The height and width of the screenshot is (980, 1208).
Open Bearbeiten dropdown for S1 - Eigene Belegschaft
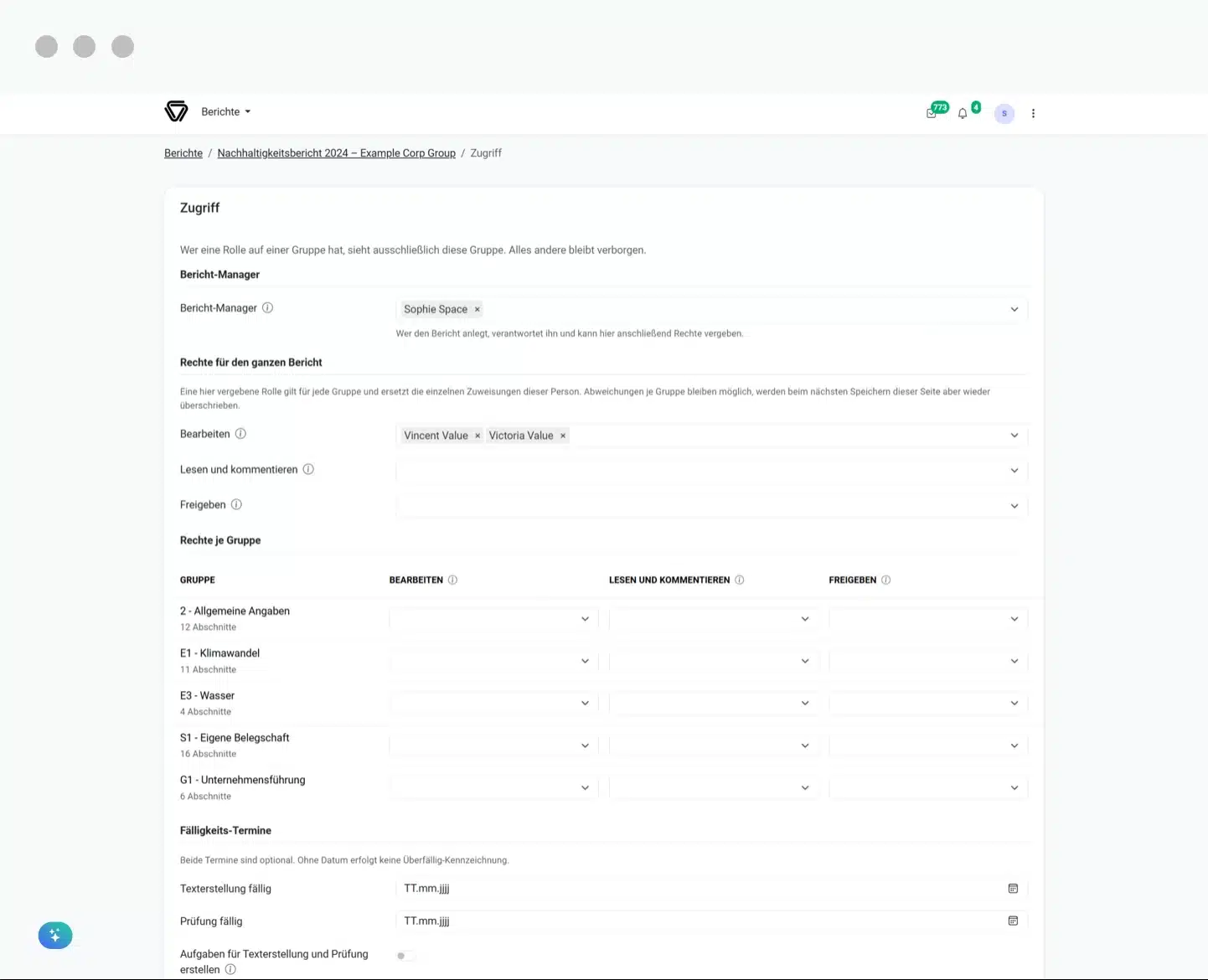coord(493,745)
